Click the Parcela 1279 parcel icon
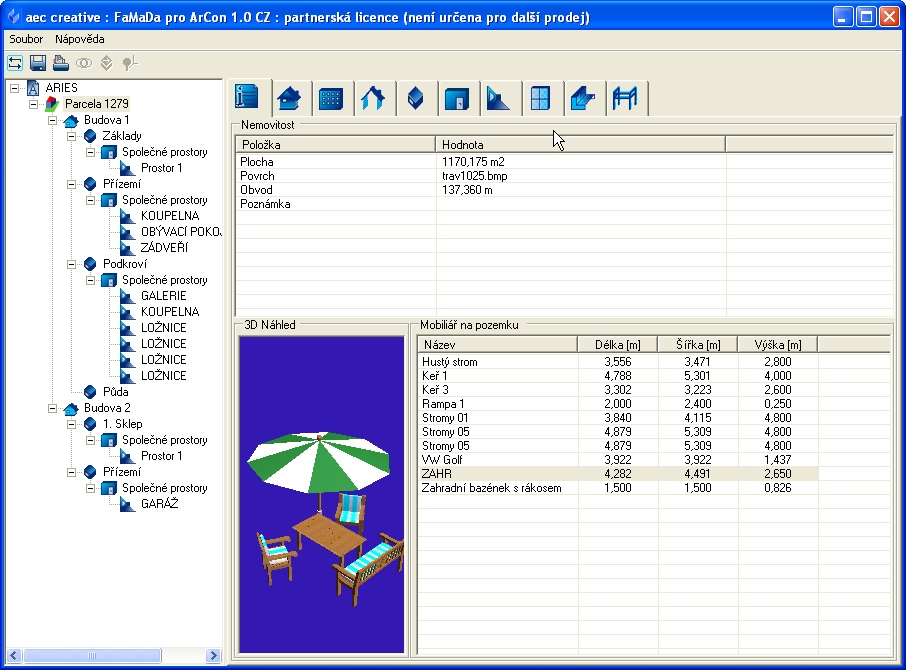Viewport: 906px width, 670px height. coord(52,104)
